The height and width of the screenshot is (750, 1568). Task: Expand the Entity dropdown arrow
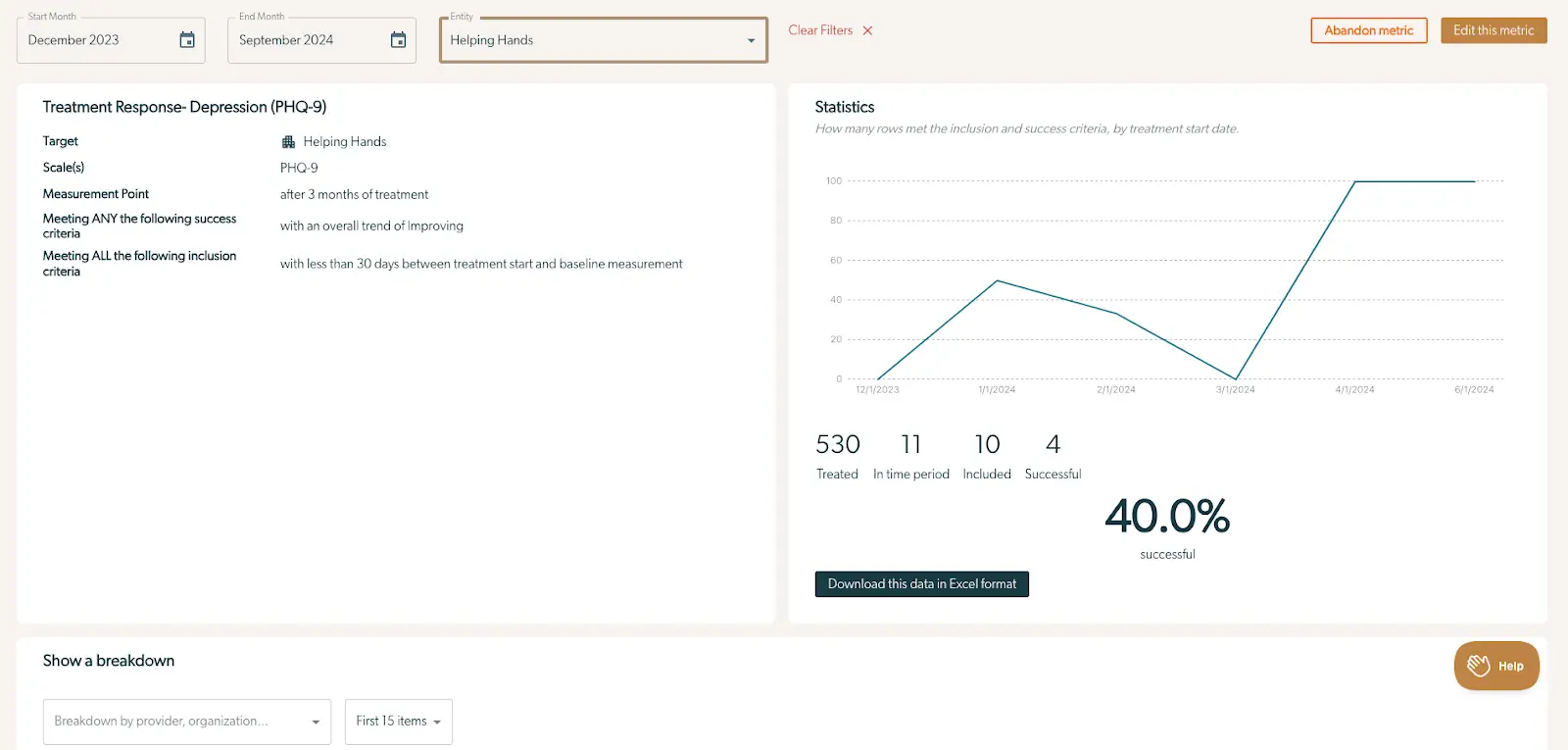click(751, 41)
